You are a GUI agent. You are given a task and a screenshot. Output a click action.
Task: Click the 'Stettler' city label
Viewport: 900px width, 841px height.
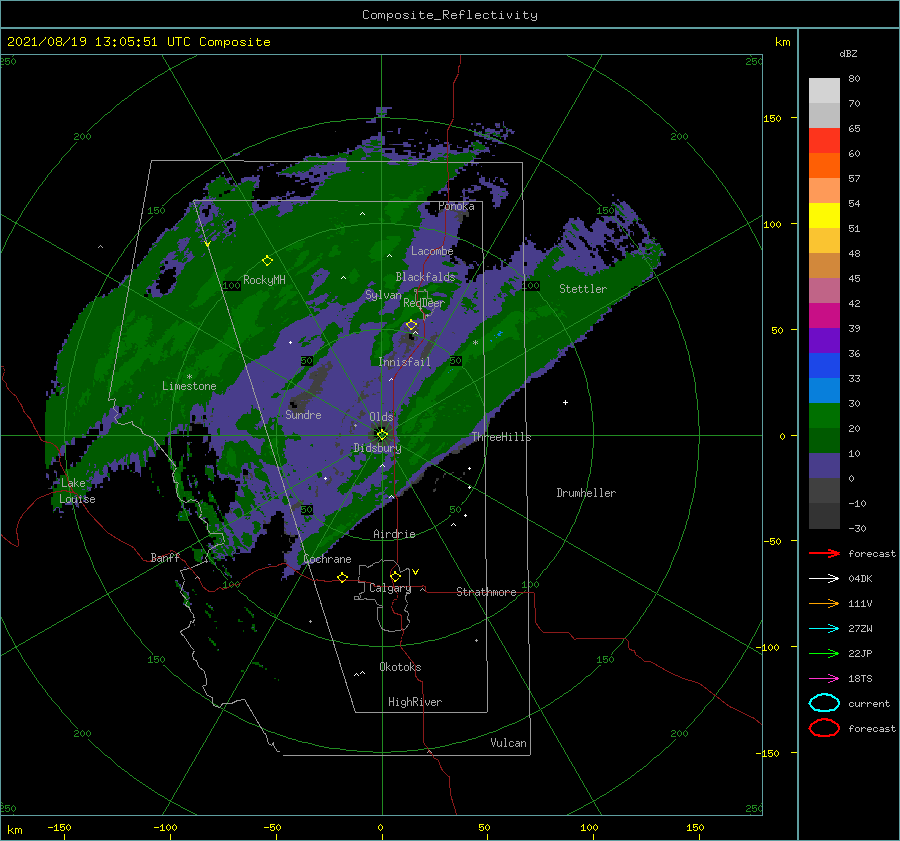tap(583, 289)
